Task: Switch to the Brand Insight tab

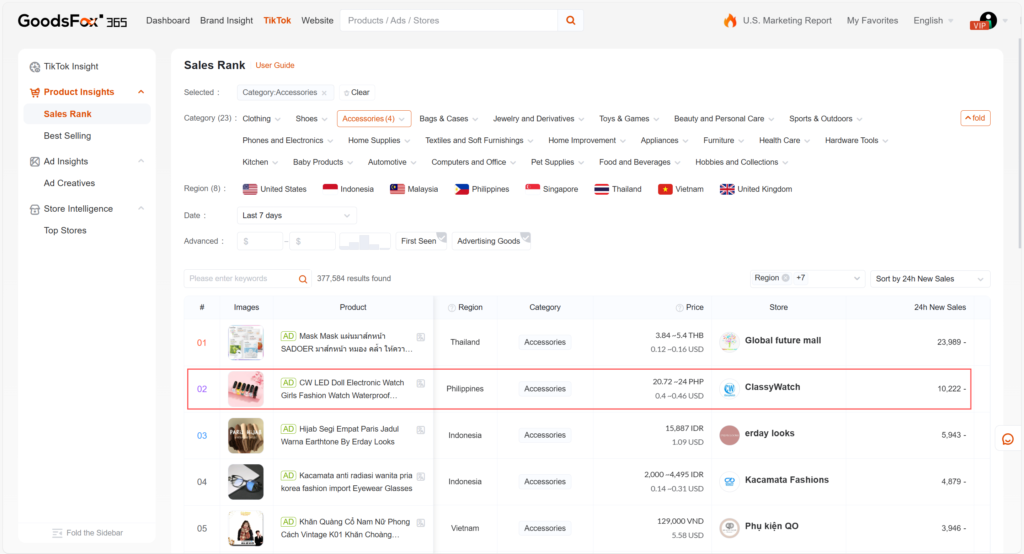Action: tap(226, 20)
